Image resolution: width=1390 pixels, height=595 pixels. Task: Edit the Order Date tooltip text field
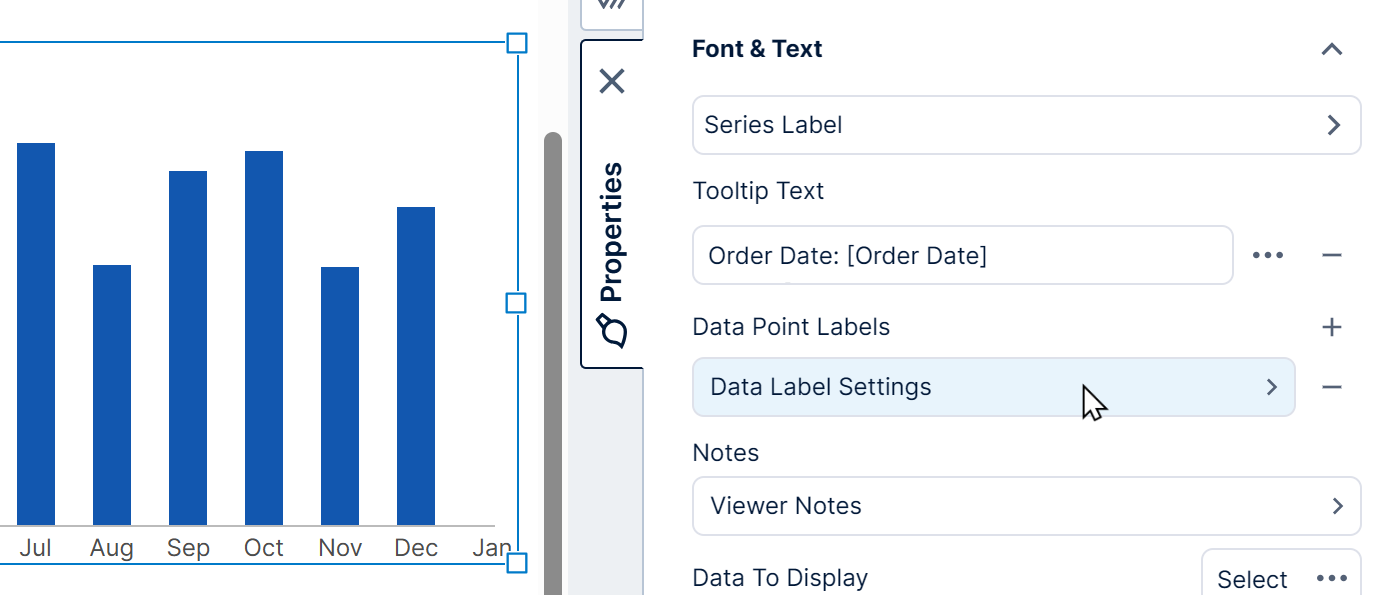pos(962,255)
